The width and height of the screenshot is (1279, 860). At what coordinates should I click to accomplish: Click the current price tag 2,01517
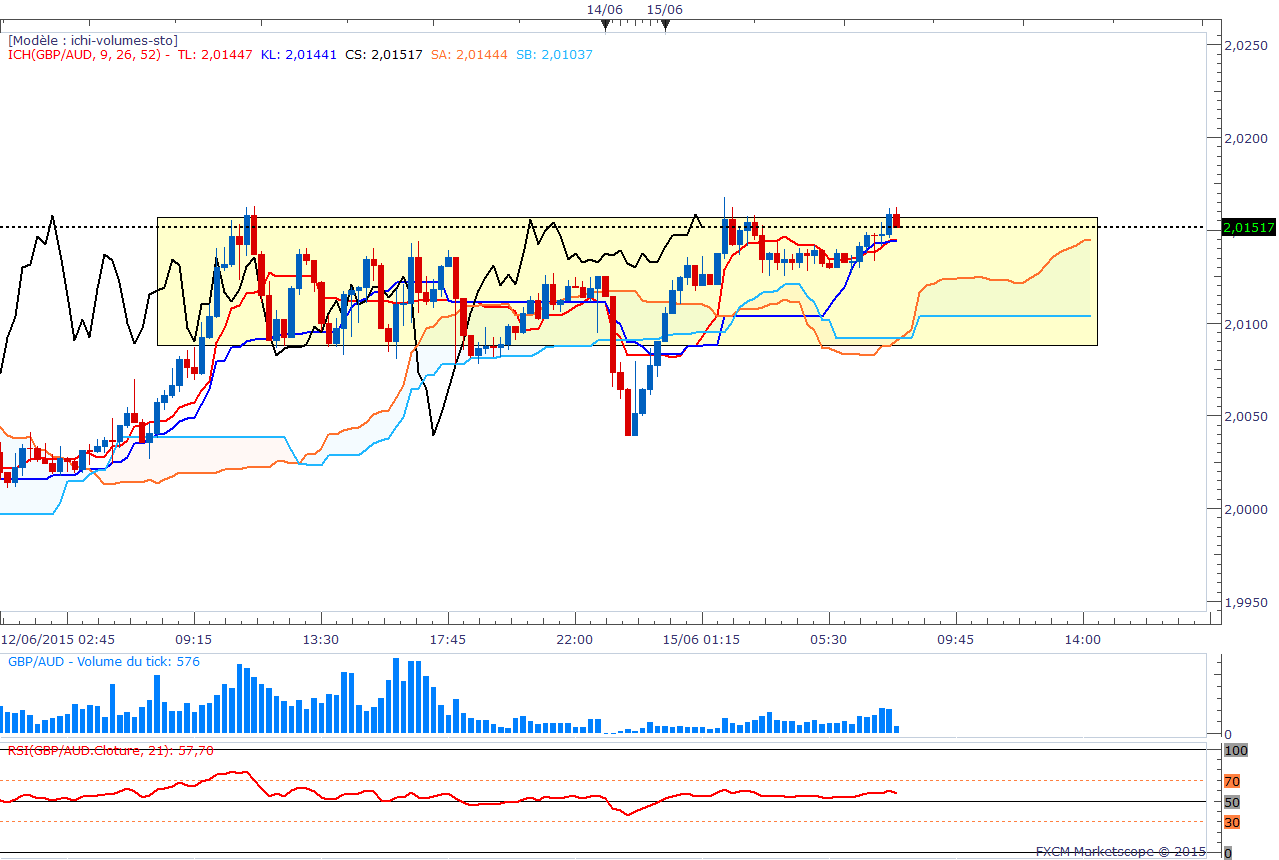pos(1249,227)
